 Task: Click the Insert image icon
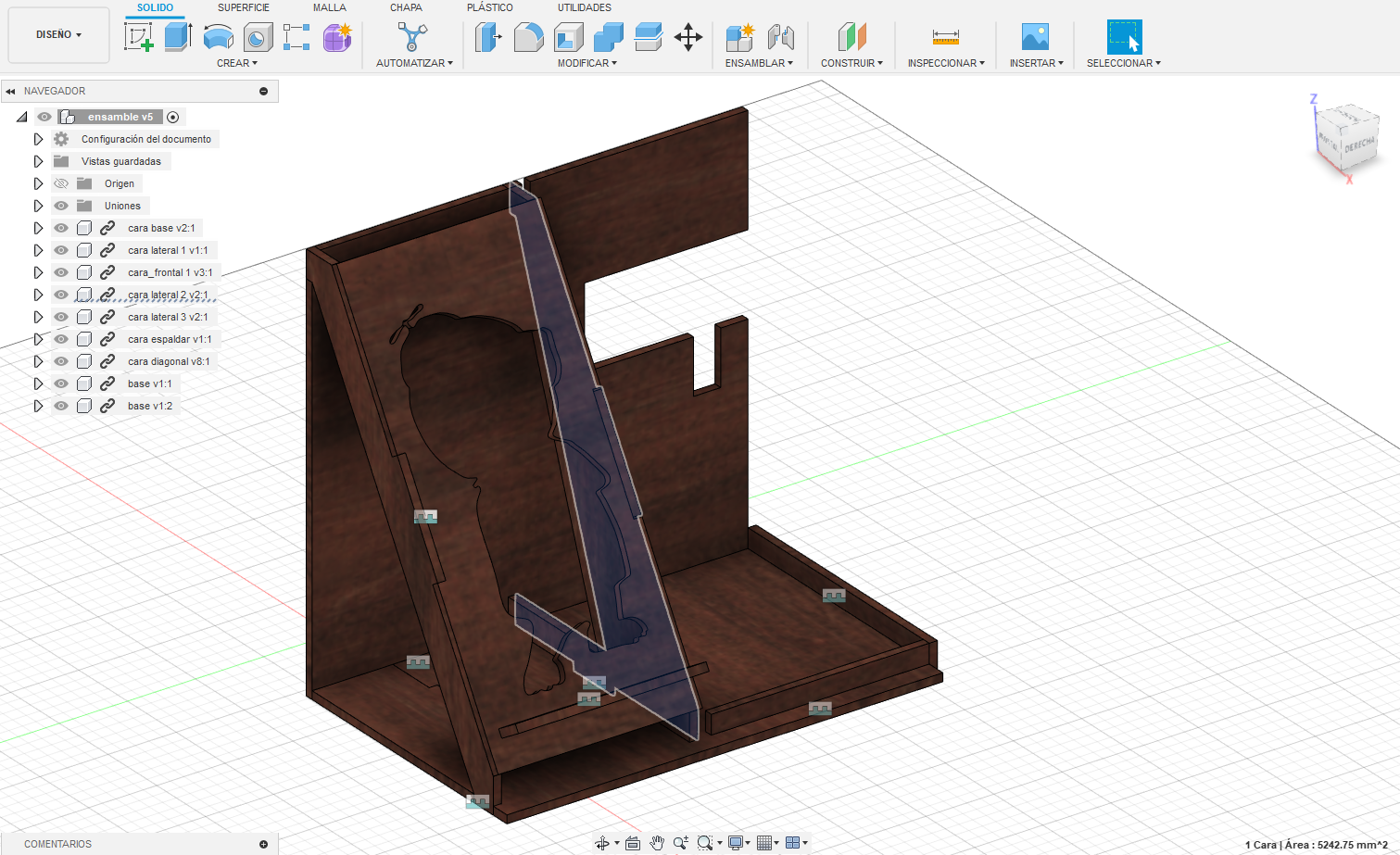(x=1035, y=37)
